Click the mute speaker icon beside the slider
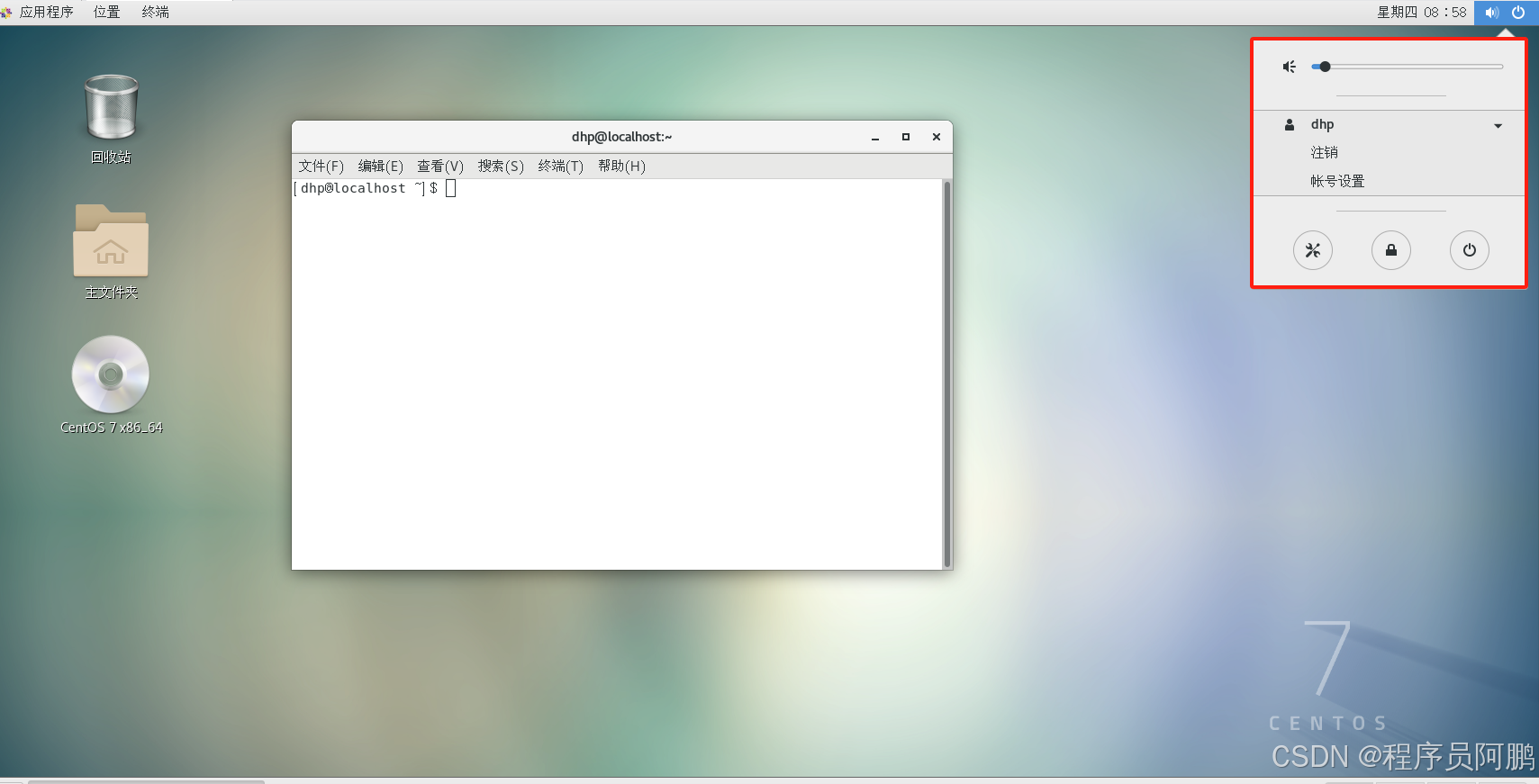Screen dimensions: 1539x784 click(x=1290, y=67)
